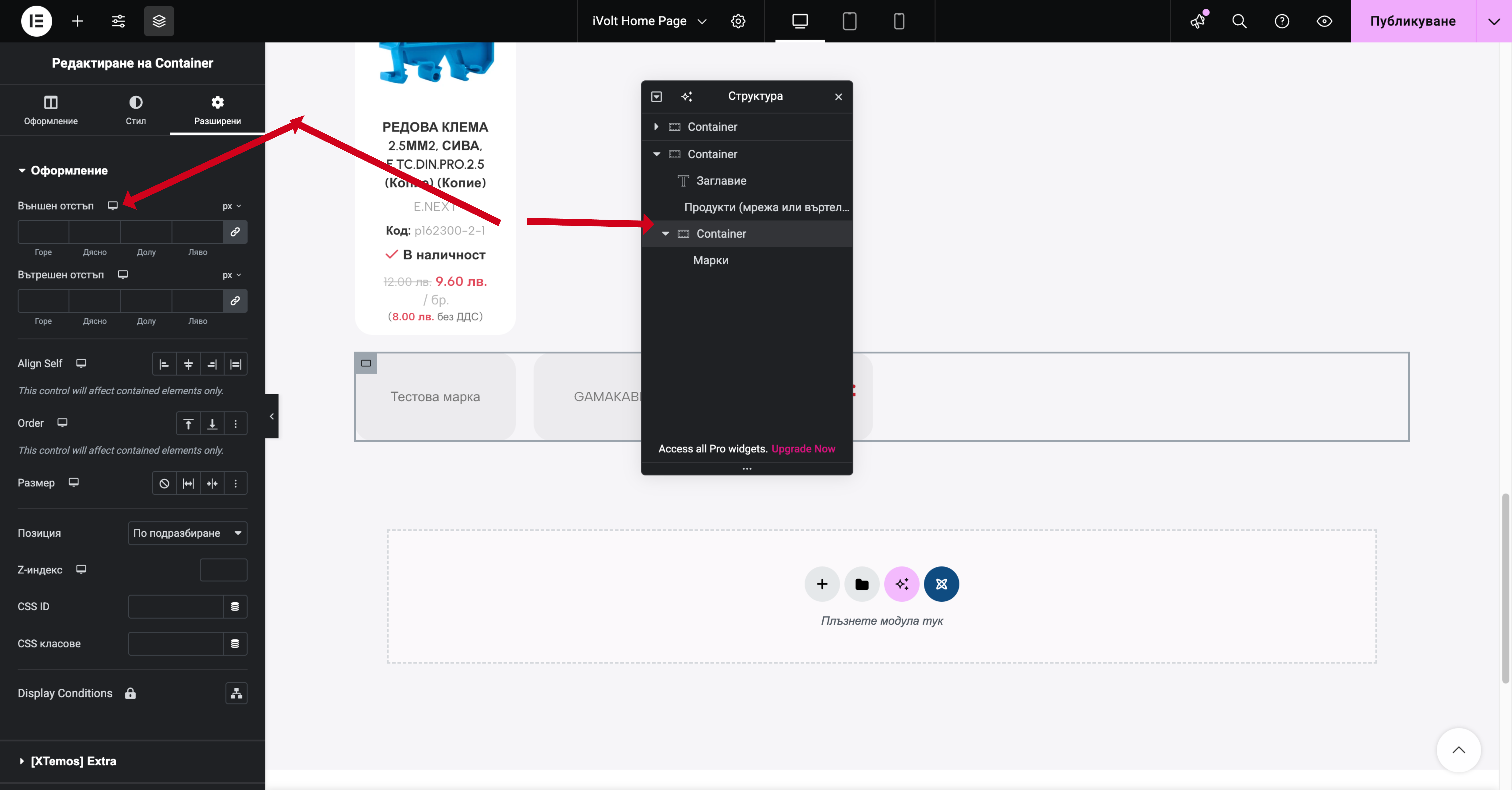Set Align Self to stretch
The image size is (1512, 790).
pos(235,364)
